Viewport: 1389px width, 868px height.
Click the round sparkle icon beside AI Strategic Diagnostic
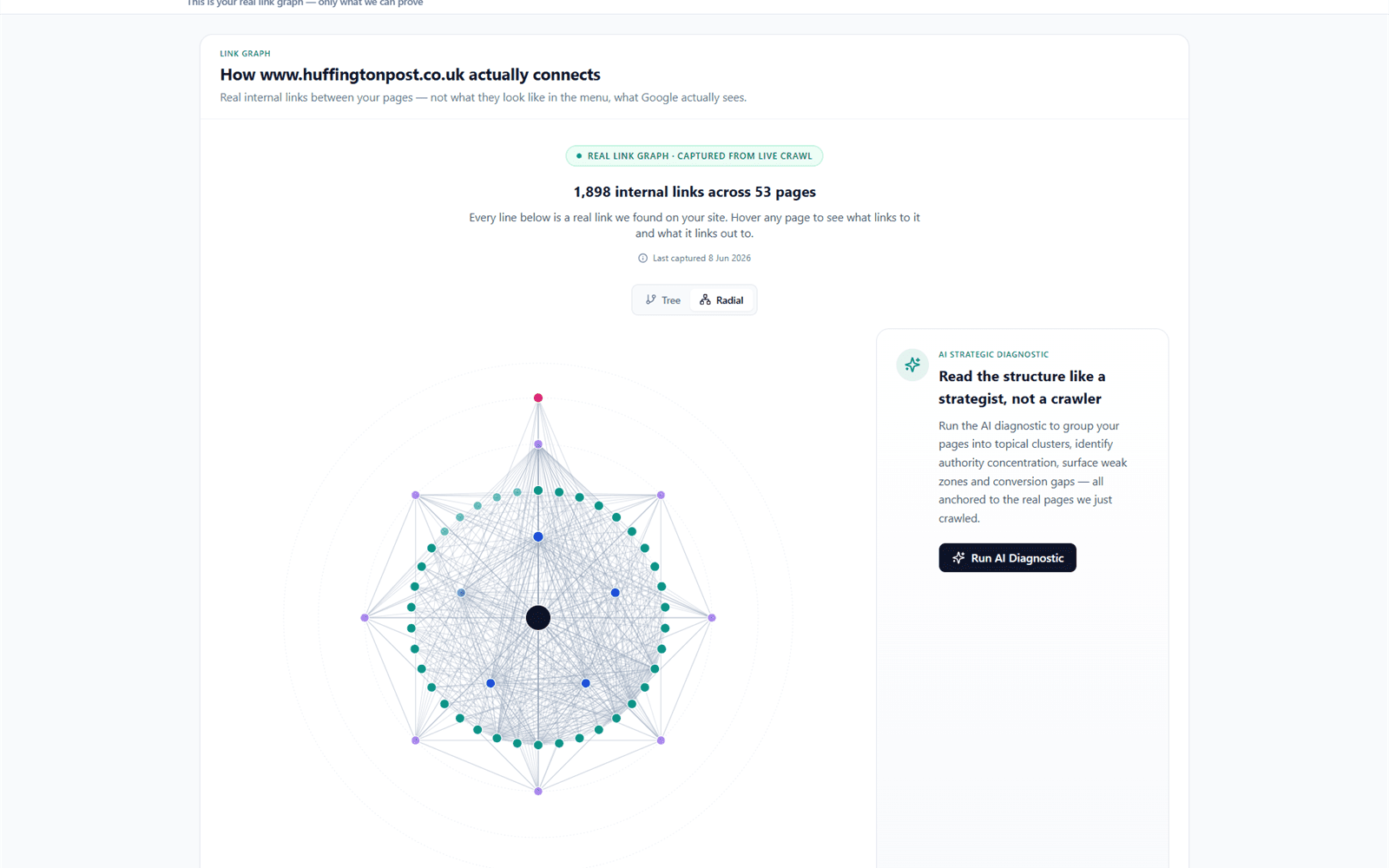click(912, 365)
